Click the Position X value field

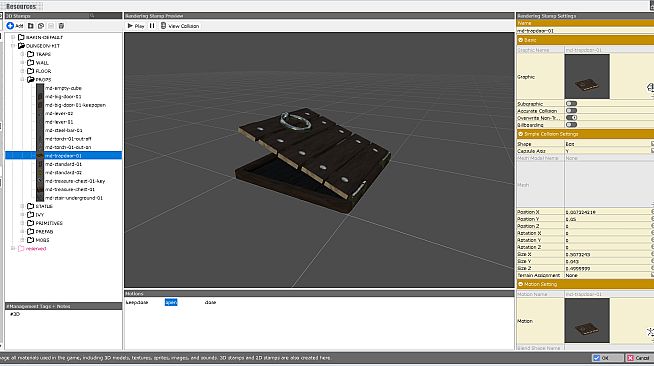coord(608,212)
